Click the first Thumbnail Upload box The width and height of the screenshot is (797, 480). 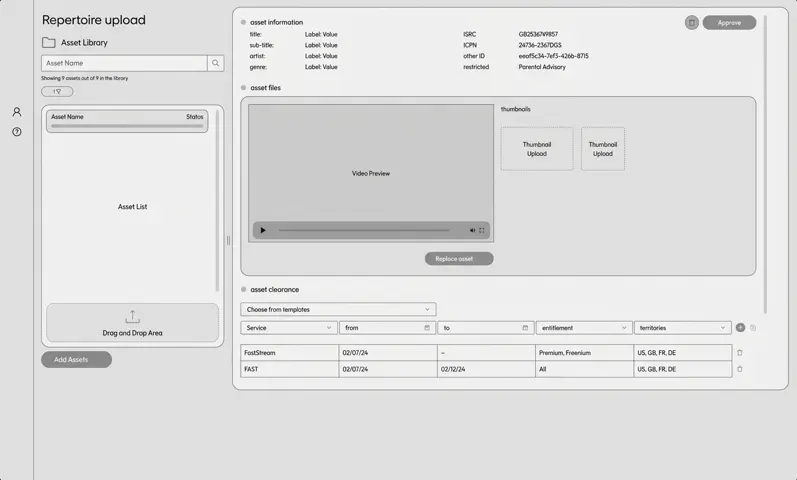point(537,149)
